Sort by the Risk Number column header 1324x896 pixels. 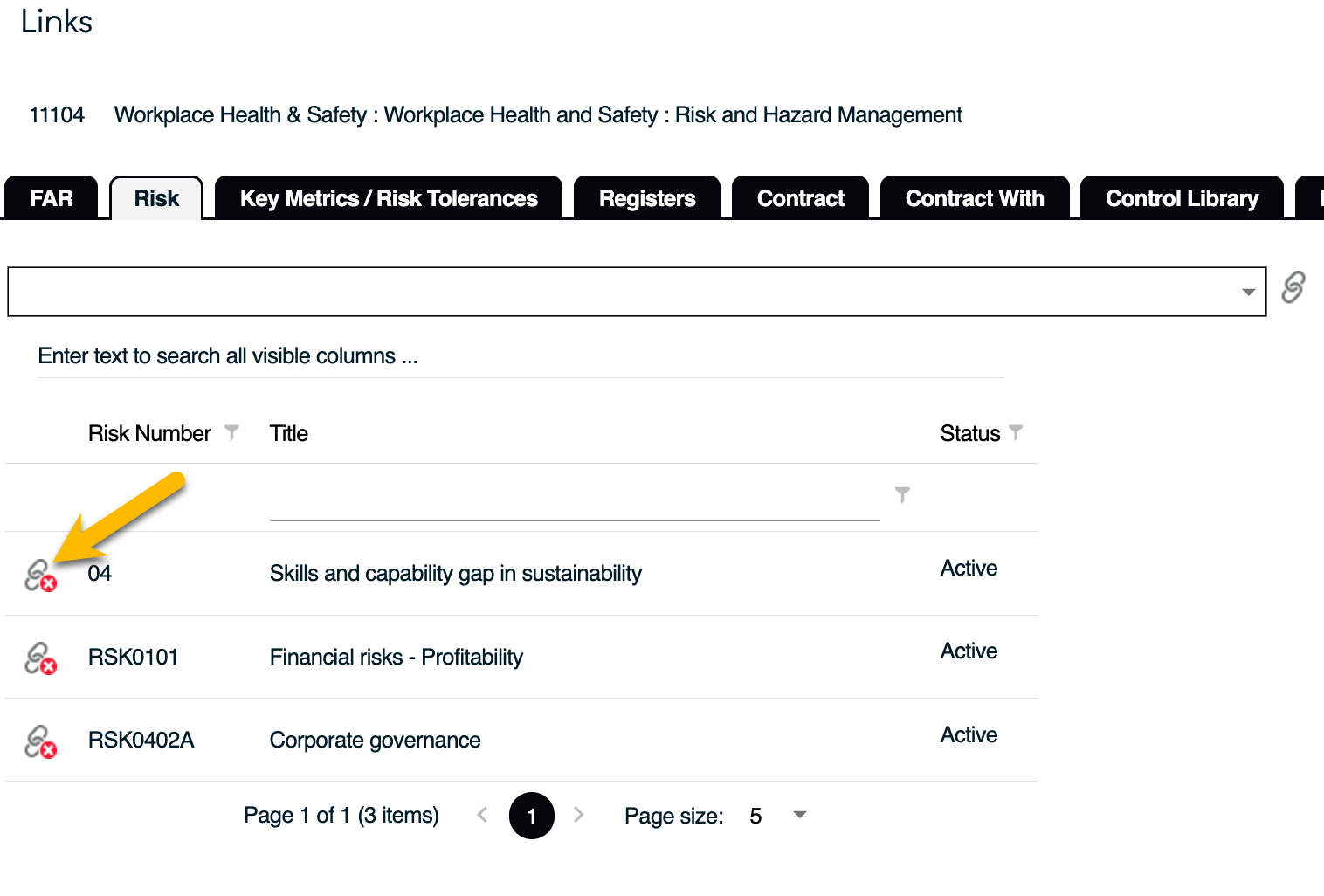(149, 433)
